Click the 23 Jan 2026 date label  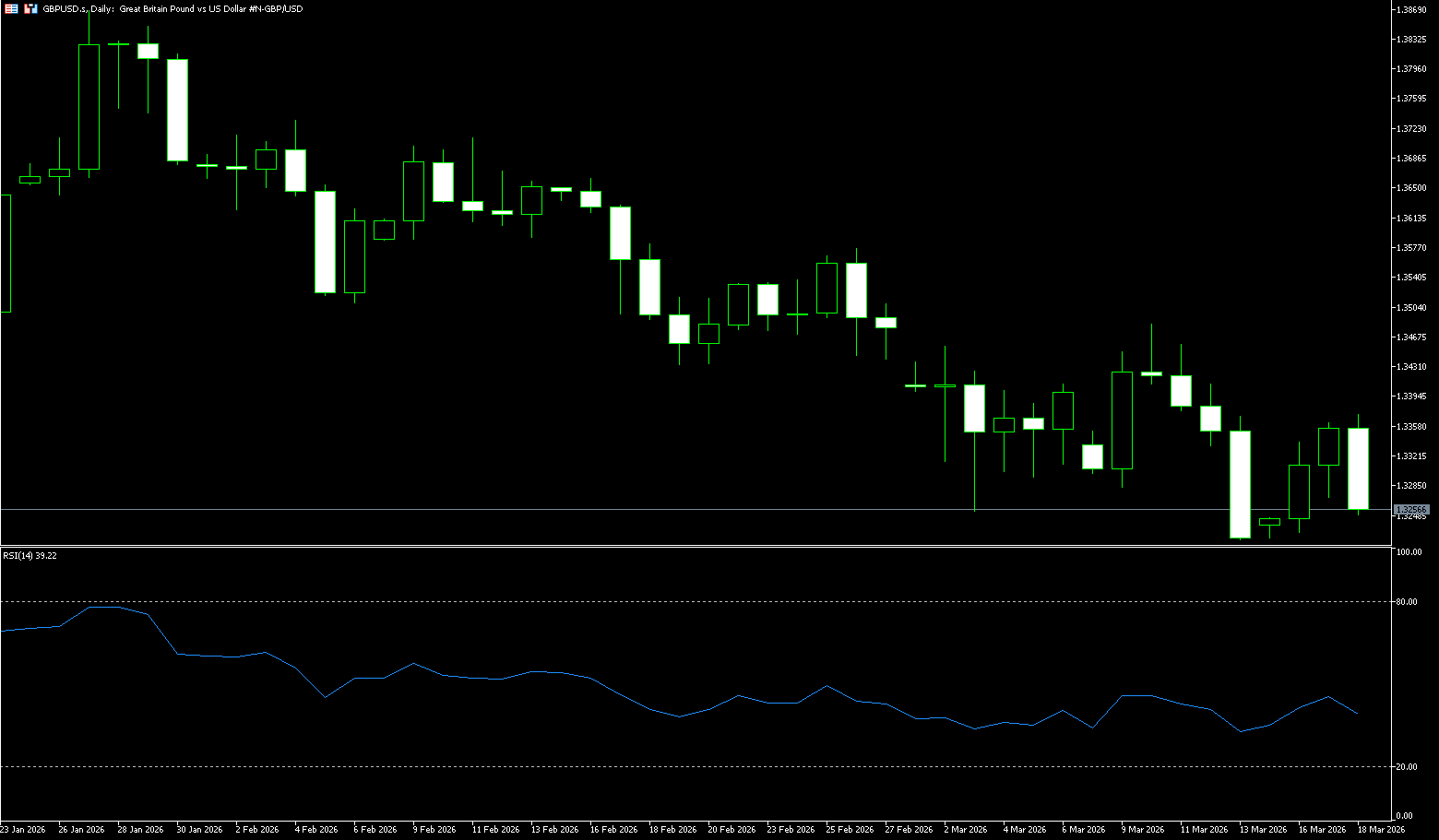tap(23, 830)
